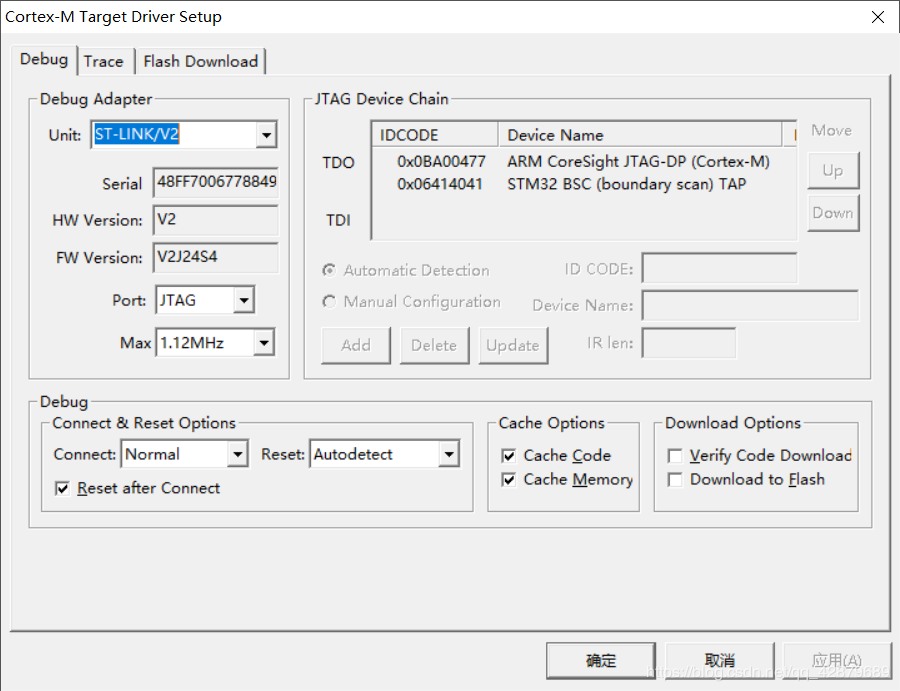Click the HW Version field
This screenshot has width=900, height=691.
click(x=216, y=220)
